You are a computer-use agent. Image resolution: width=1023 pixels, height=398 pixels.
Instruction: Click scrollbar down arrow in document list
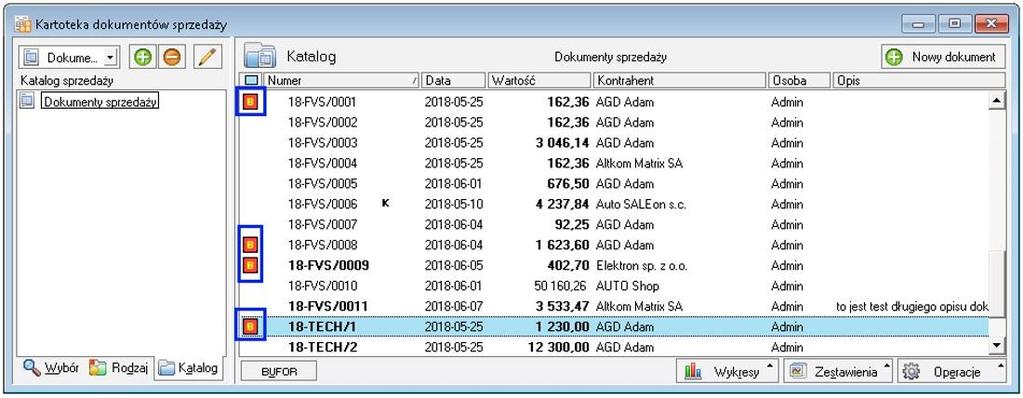(x=997, y=345)
